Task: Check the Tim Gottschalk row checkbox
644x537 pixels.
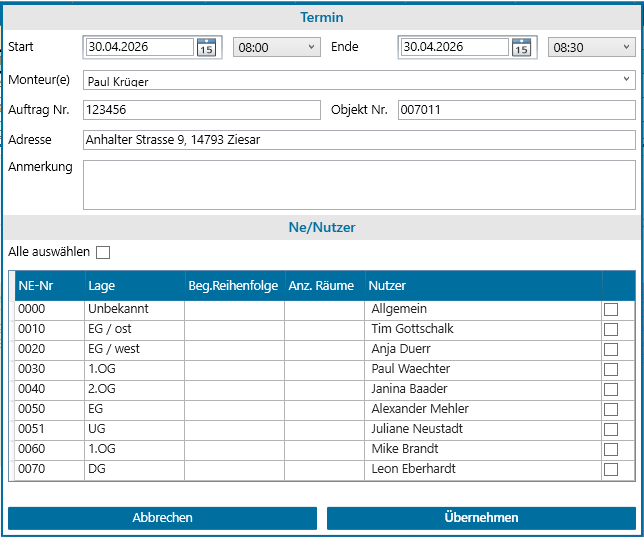Action: coord(611,329)
